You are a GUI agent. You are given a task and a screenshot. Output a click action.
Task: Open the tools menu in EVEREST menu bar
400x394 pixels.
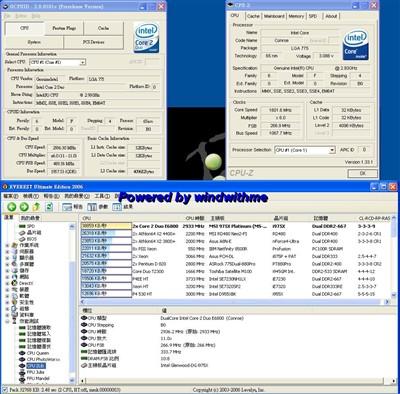point(102,196)
